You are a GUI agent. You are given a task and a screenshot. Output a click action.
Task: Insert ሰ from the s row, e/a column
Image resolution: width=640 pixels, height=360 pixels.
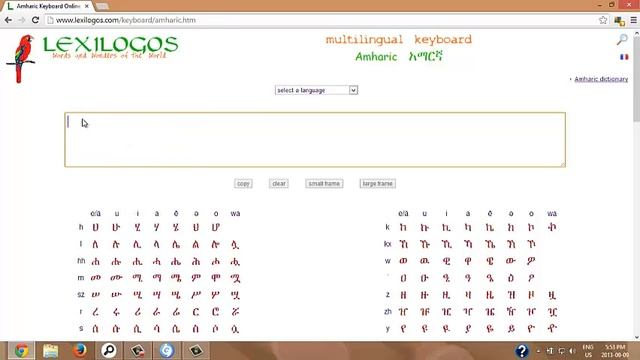[96, 329]
